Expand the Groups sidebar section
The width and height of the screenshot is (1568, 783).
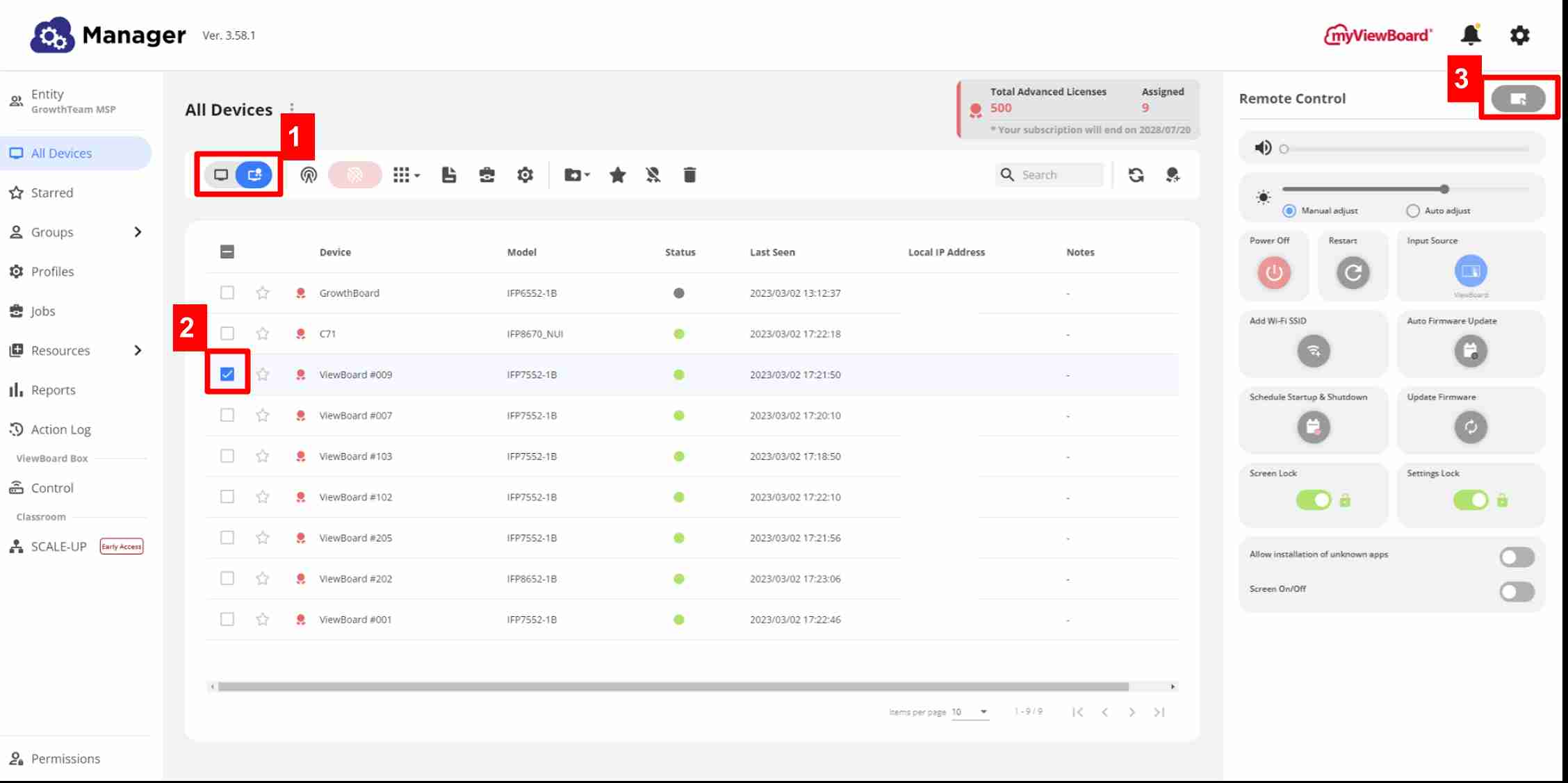[137, 232]
